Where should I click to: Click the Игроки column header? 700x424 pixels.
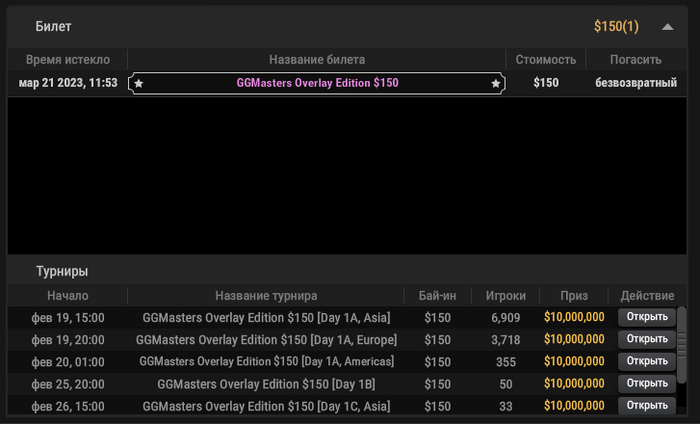[506, 295]
